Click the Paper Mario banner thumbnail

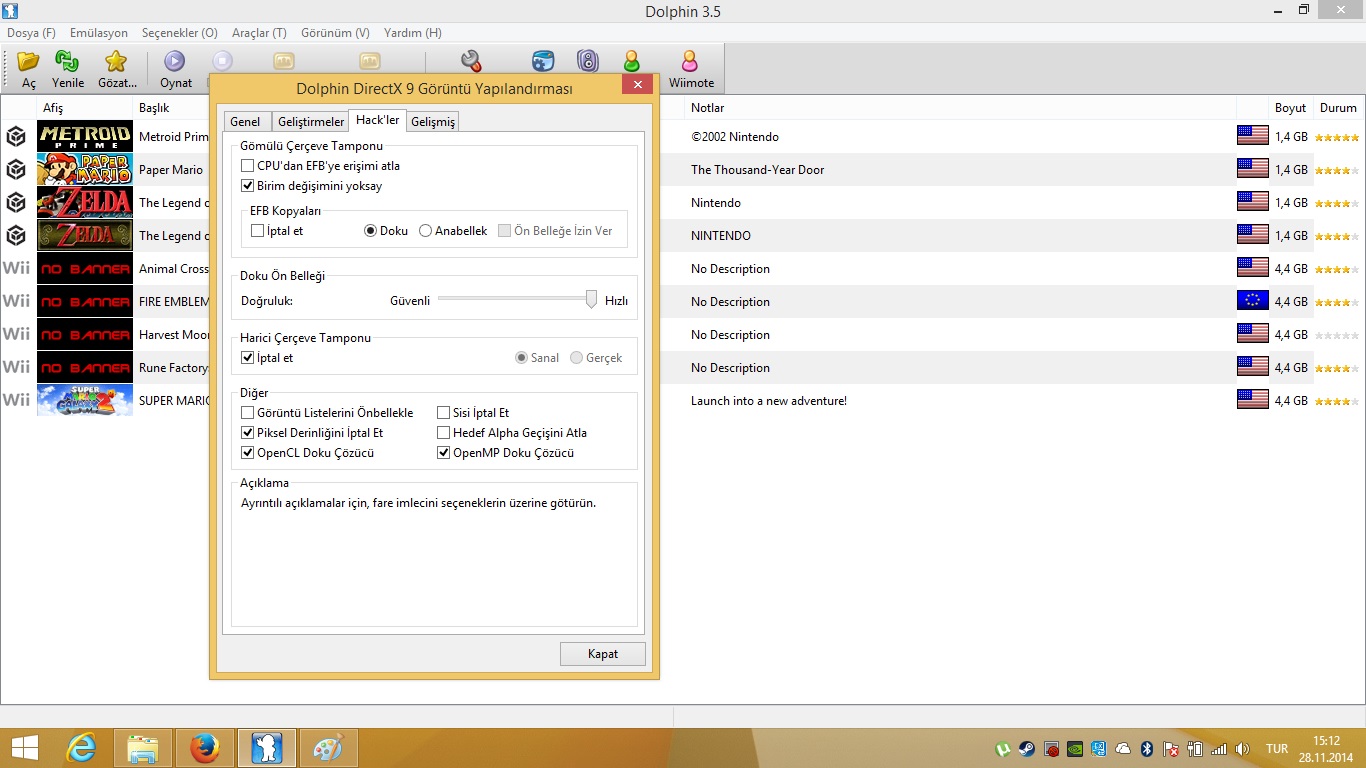[85, 169]
